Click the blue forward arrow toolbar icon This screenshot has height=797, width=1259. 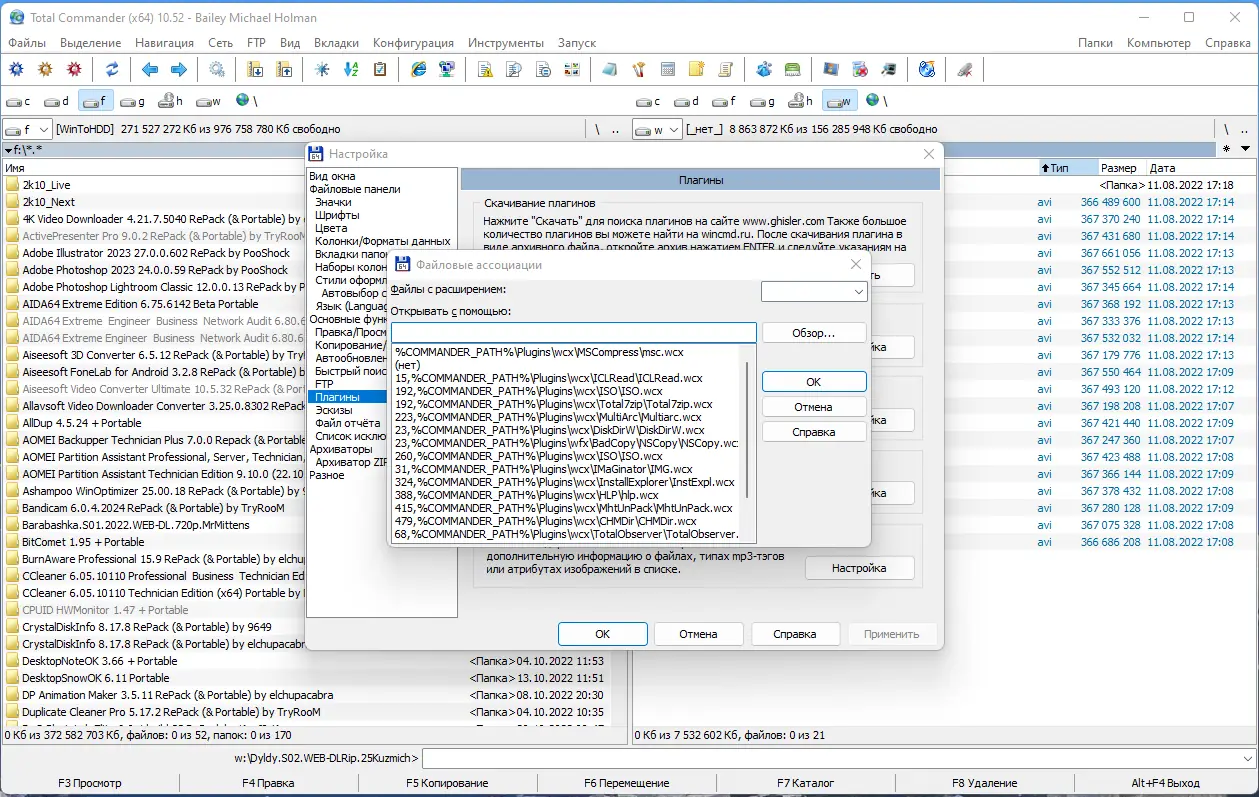click(179, 69)
